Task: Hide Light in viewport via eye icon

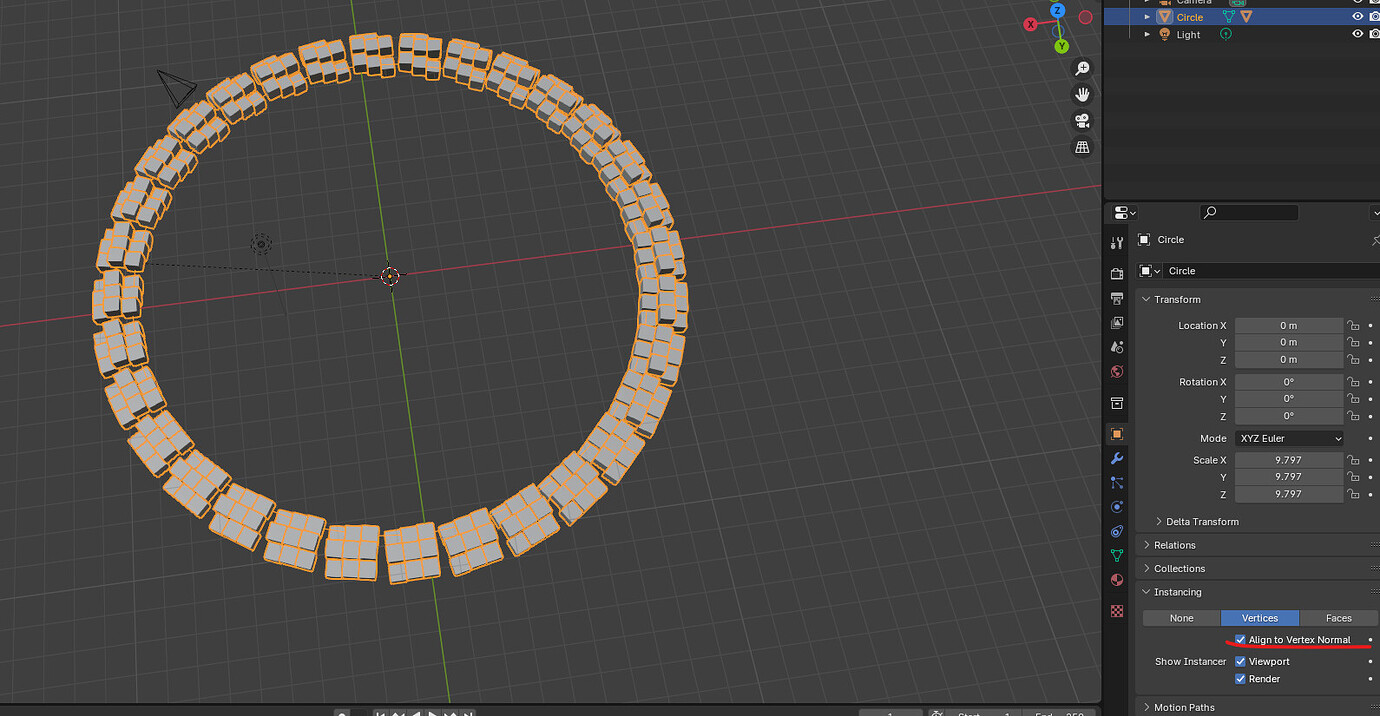Action: pyautogui.click(x=1357, y=34)
